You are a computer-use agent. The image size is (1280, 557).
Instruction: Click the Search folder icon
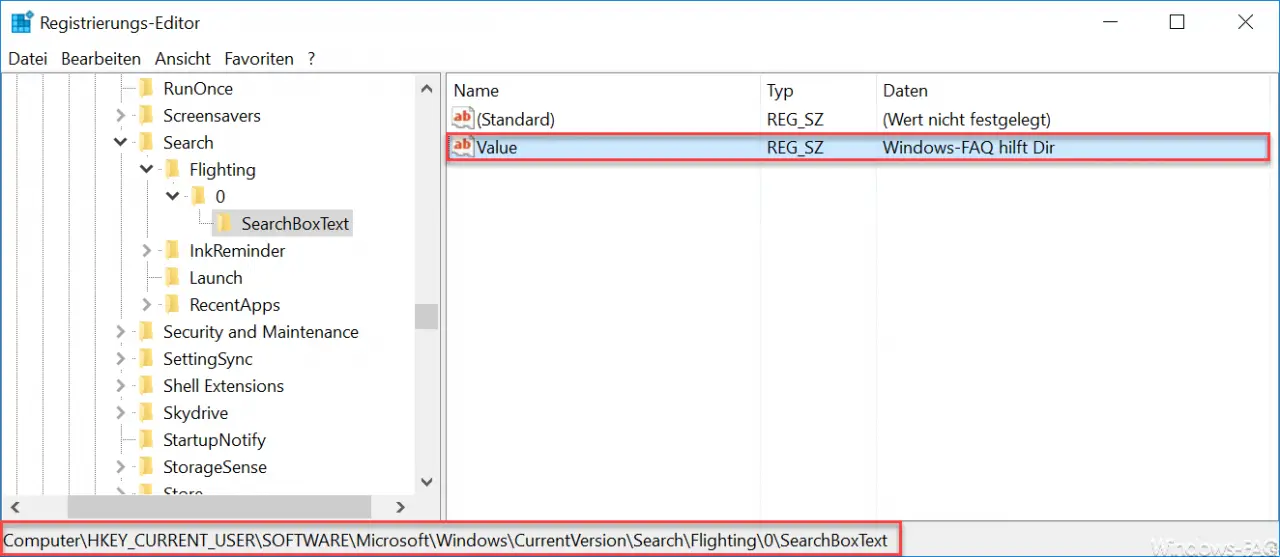[146, 143]
